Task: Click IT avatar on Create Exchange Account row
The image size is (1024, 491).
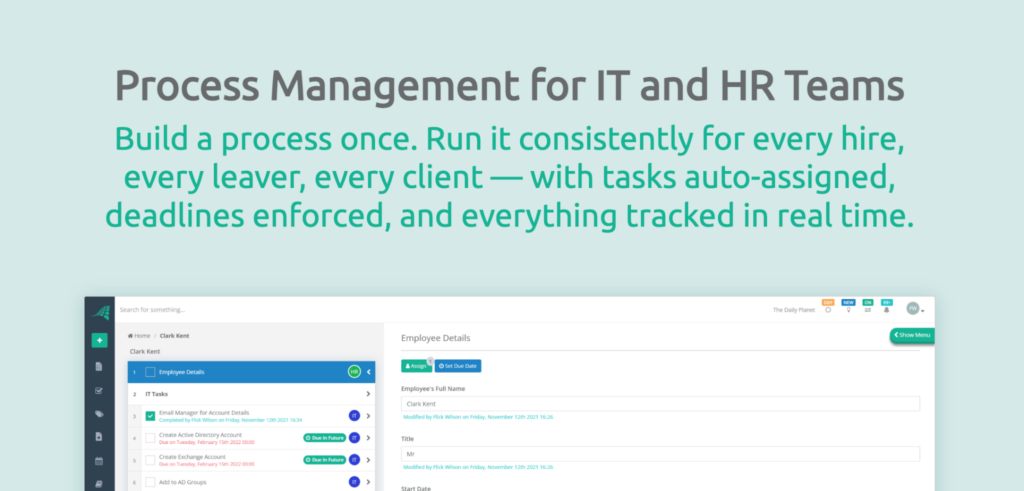Action: [355, 460]
